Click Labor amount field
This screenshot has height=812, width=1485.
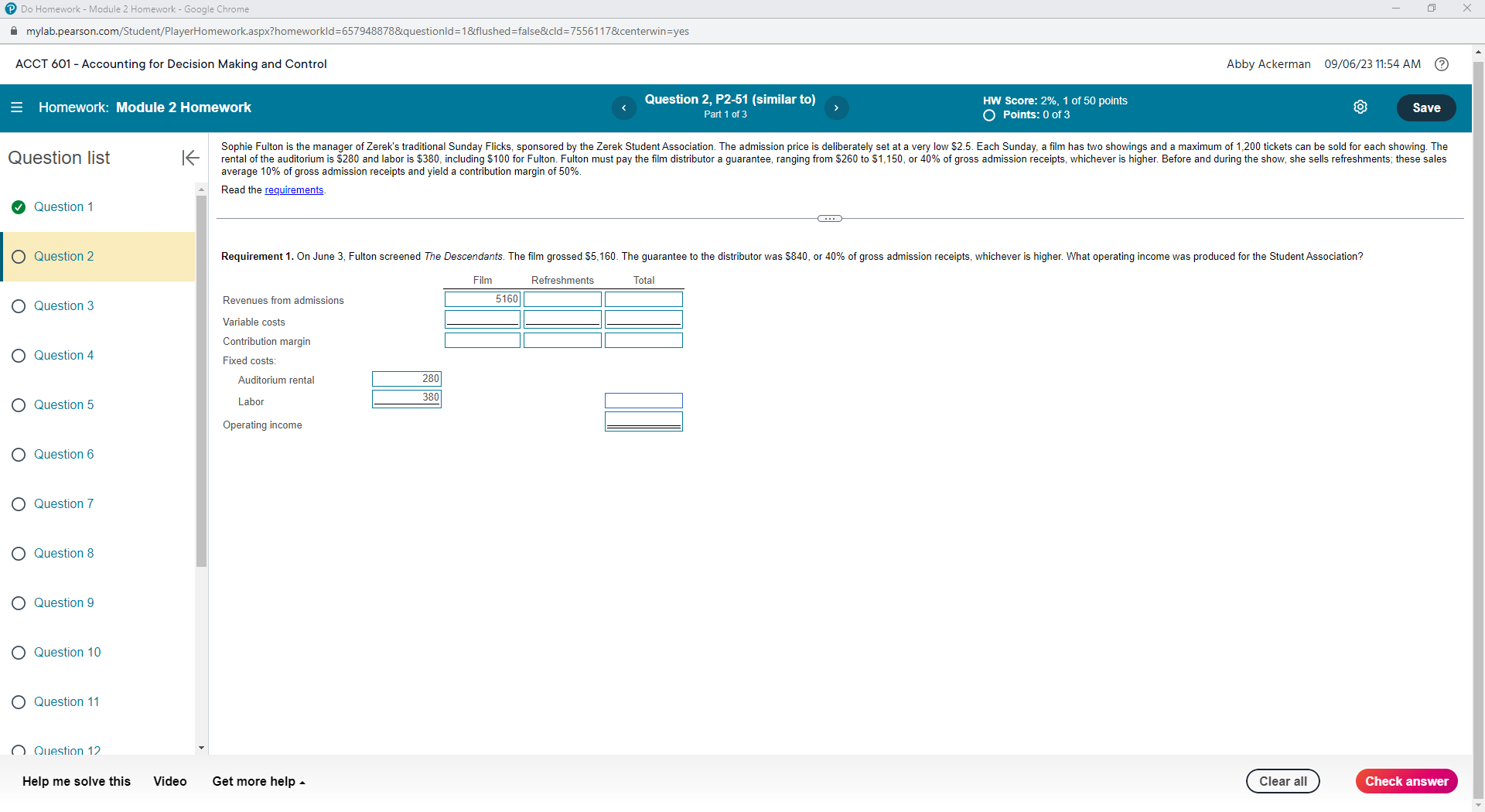coord(407,398)
